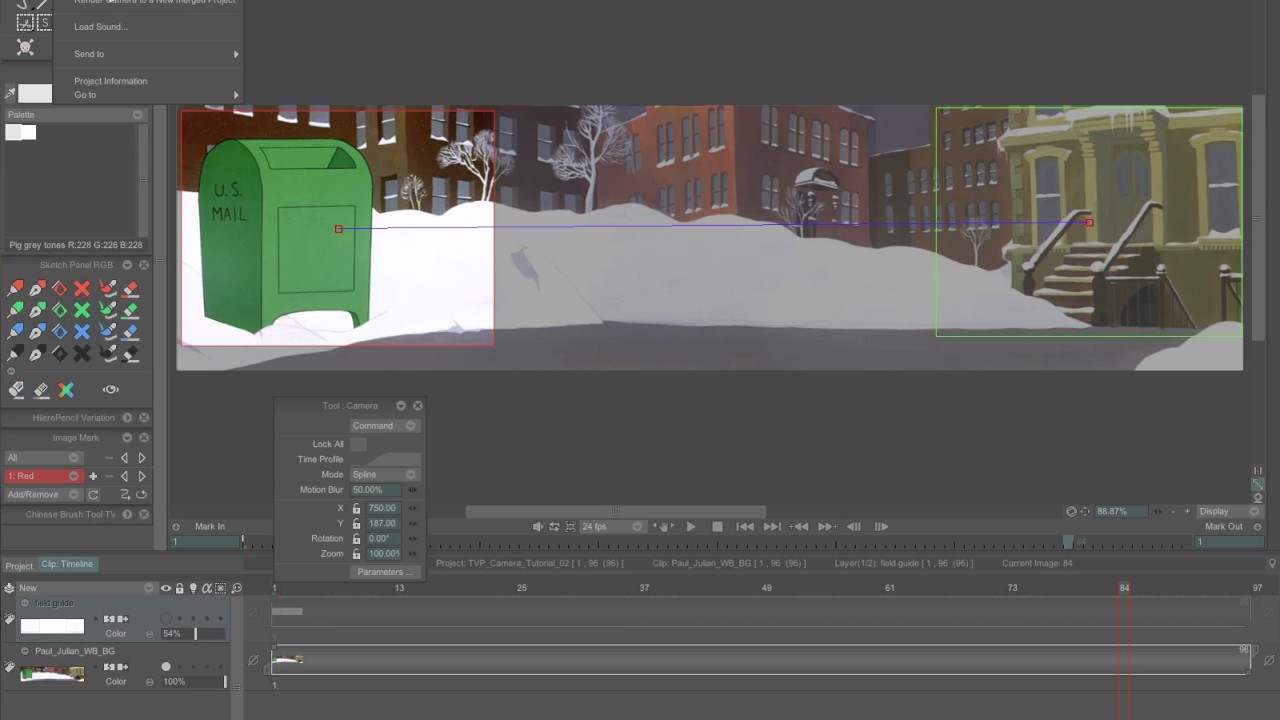
Task: Expand the Chinese Brush Tool panel
Action: click(127, 514)
